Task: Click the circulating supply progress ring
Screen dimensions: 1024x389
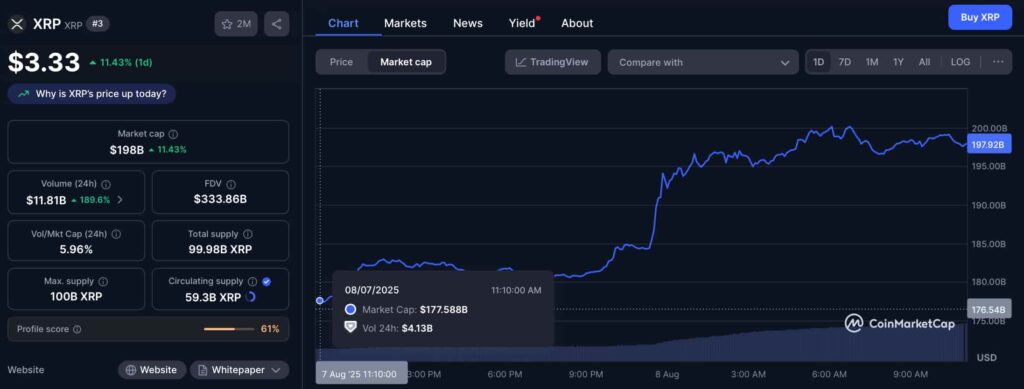Action: pyautogui.click(x=250, y=297)
